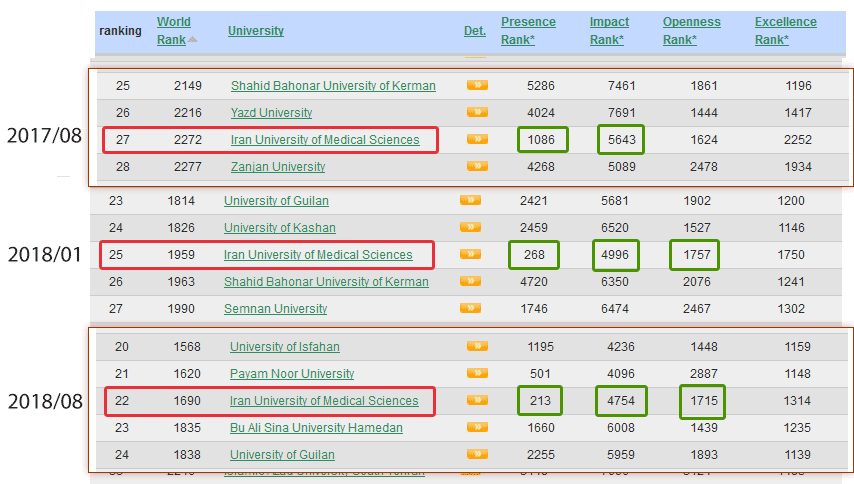Open details icon for Shahid Bahonar row ranked 25
The width and height of the screenshot is (854, 484).
[477, 85]
